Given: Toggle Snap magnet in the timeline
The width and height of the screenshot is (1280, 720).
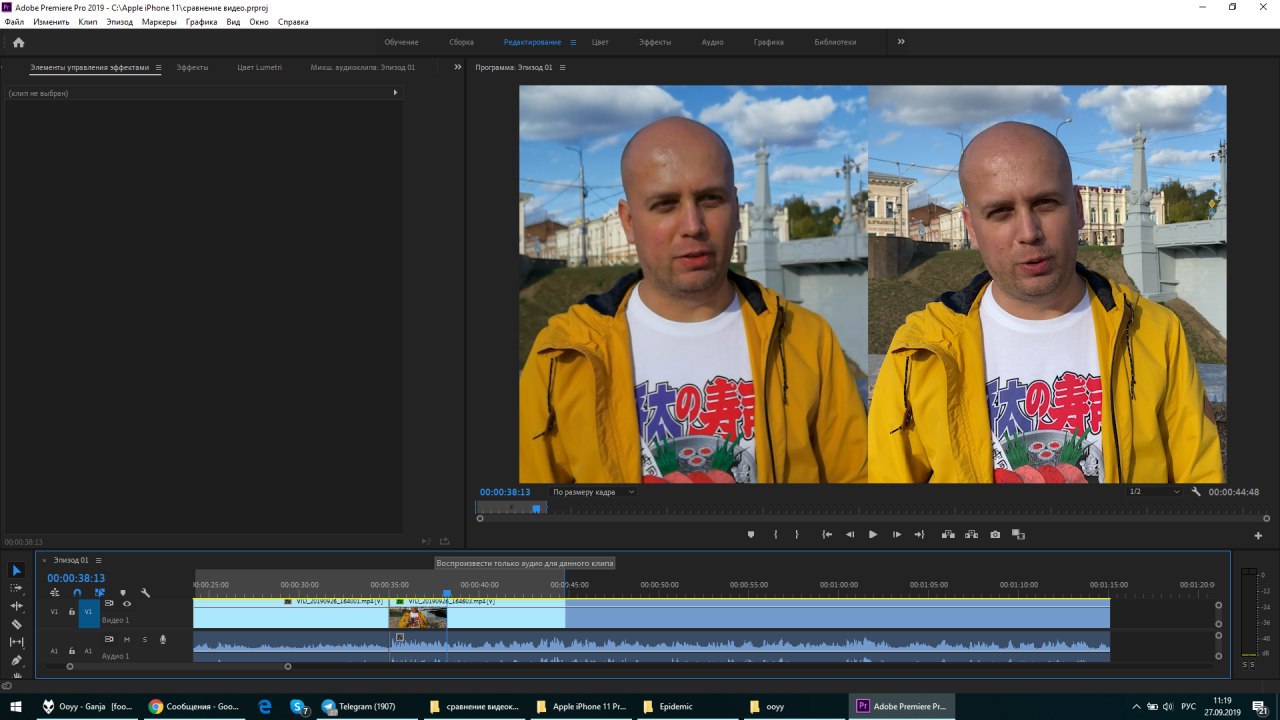Looking at the screenshot, I should click(77, 593).
